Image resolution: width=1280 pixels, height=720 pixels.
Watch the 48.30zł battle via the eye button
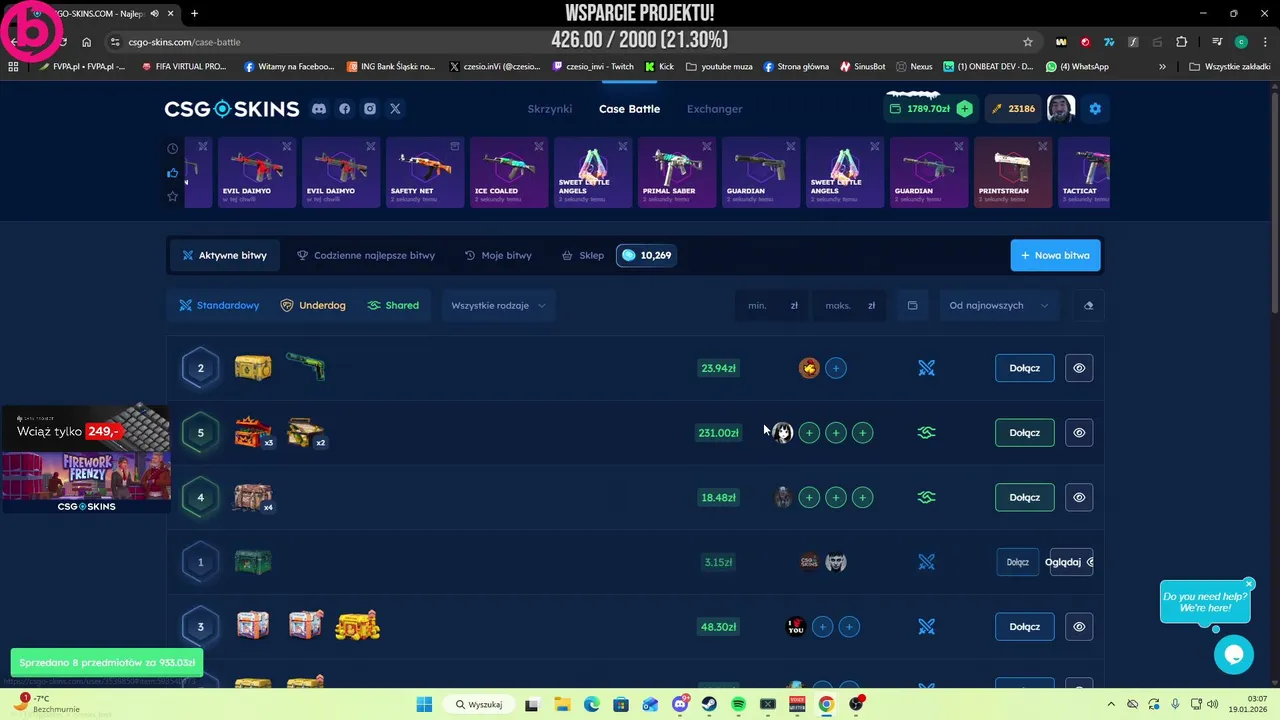tap(1079, 627)
